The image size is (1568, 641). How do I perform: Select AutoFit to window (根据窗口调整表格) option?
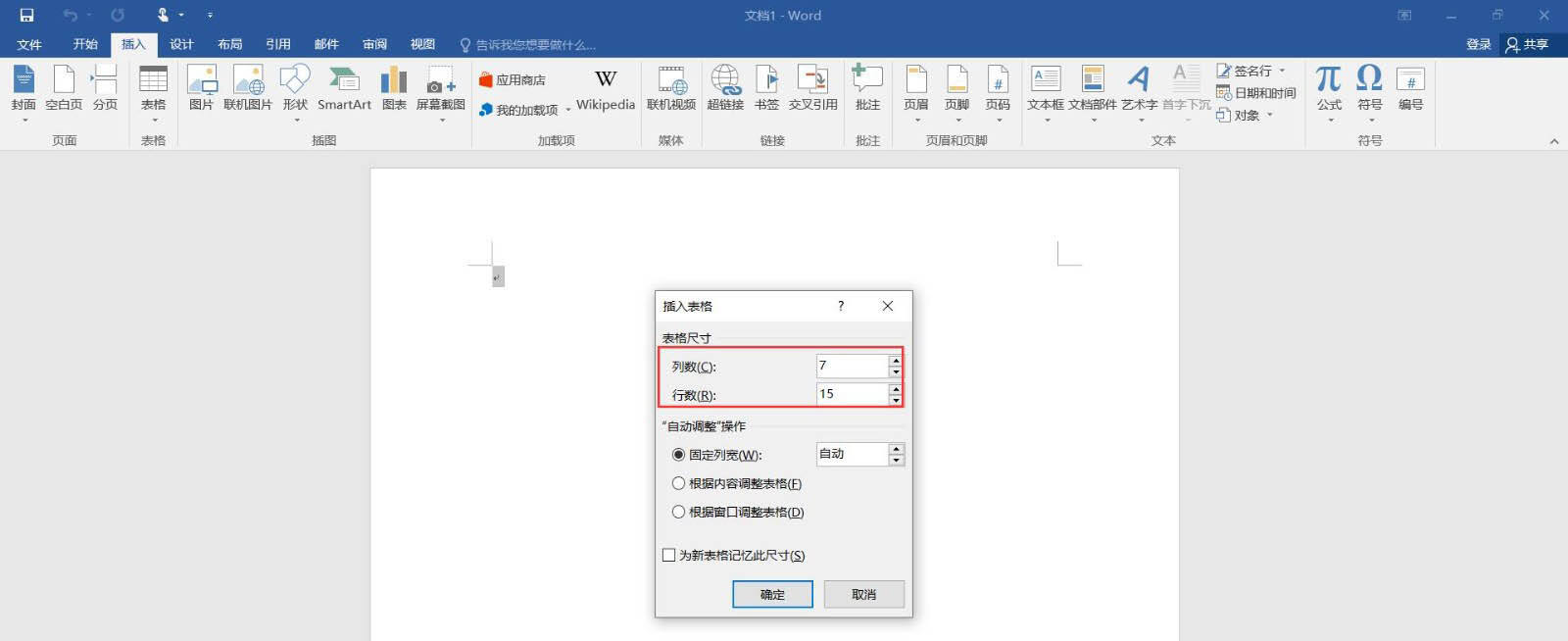click(738, 512)
